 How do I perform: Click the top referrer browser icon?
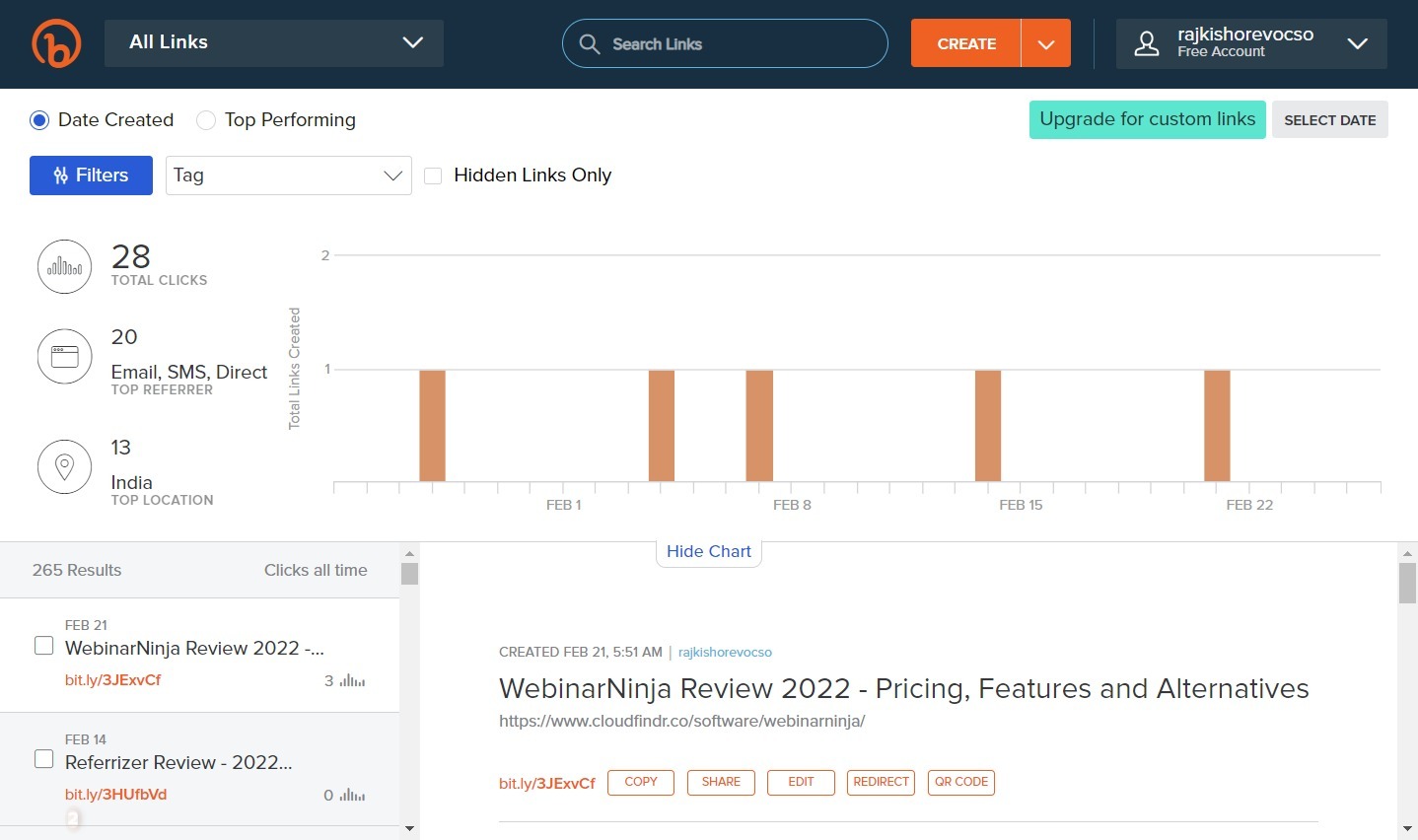(65, 356)
